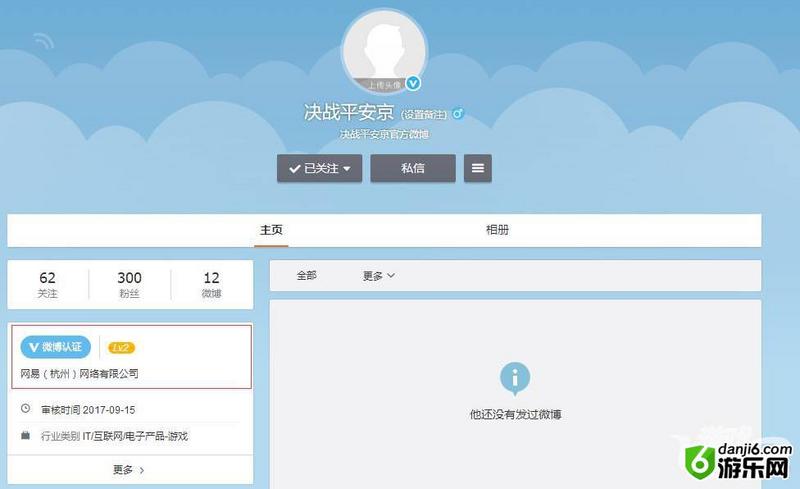This screenshot has width=800, height=489.
Task: Click the clock icon beside 审核时间
Action: (26, 409)
